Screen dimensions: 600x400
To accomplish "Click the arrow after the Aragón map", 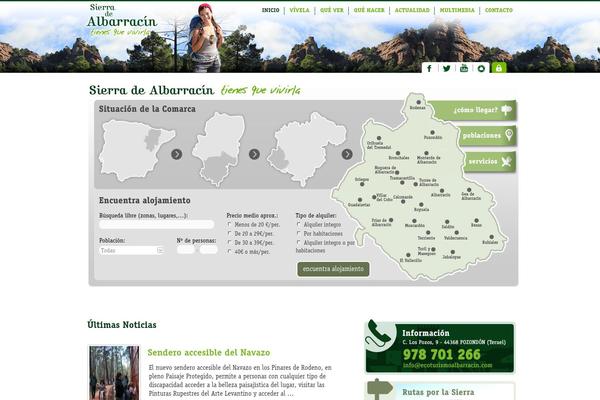I will tap(254, 154).
